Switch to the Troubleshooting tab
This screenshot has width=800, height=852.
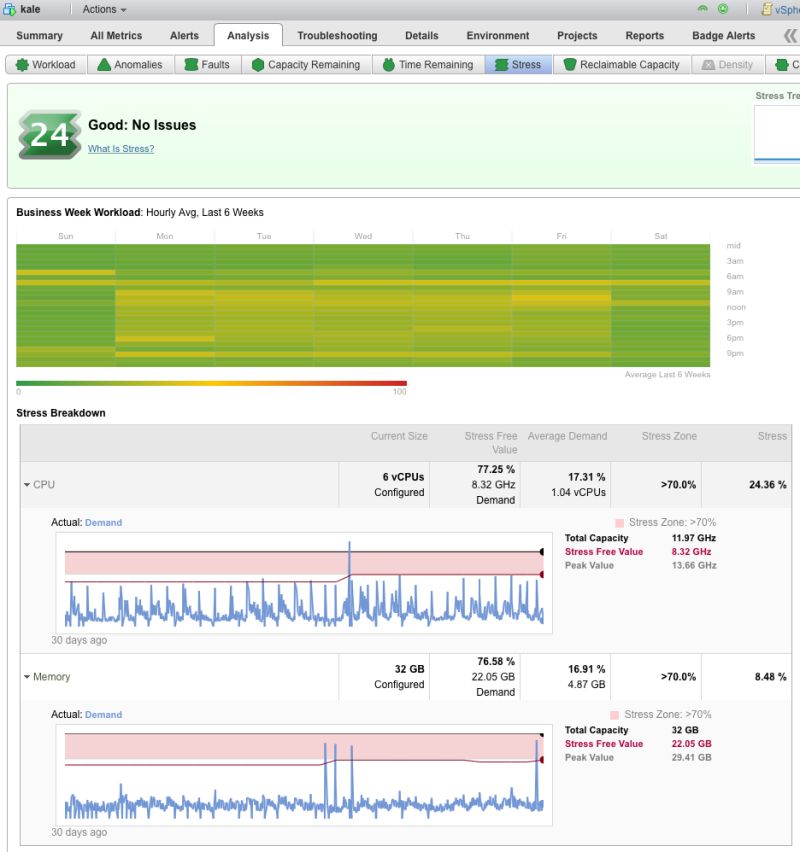[336, 34]
